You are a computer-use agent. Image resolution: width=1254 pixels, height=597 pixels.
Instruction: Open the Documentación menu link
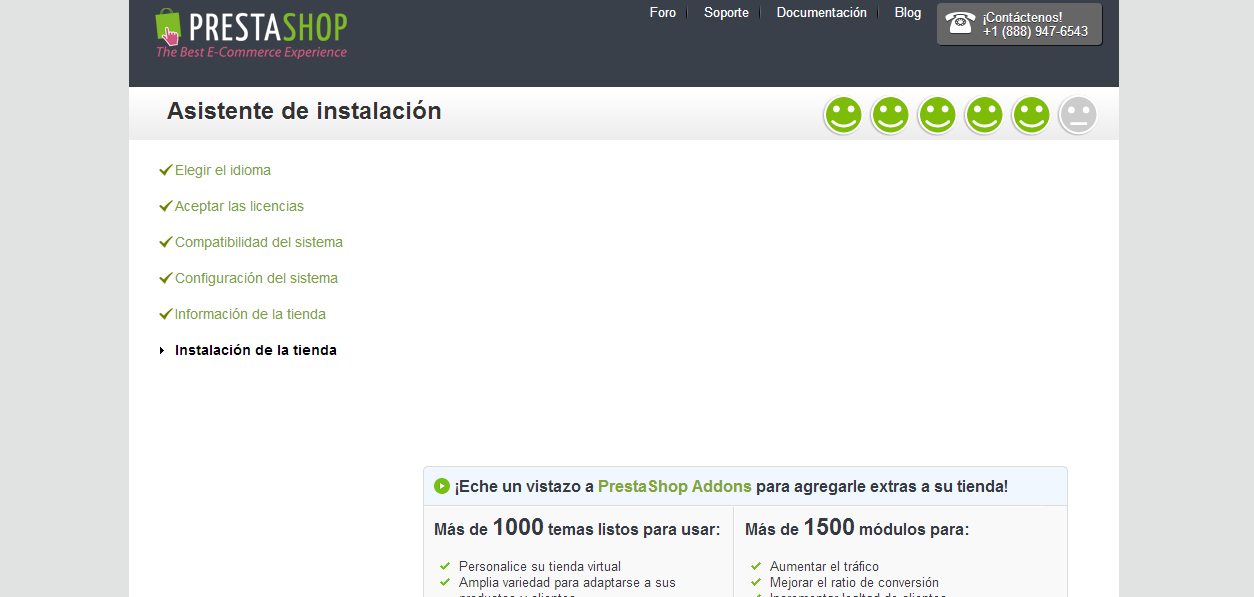(x=822, y=13)
